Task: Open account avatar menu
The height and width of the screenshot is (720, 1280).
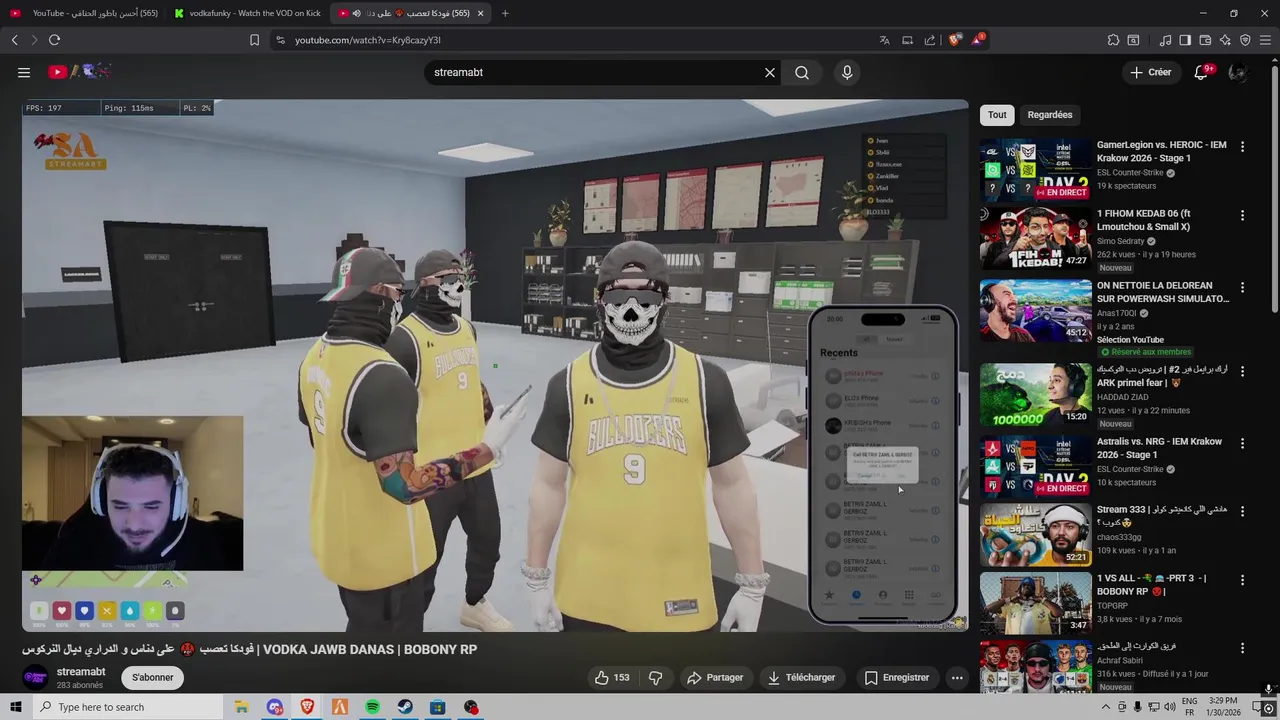Action: pyautogui.click(x=1237, y=72)
